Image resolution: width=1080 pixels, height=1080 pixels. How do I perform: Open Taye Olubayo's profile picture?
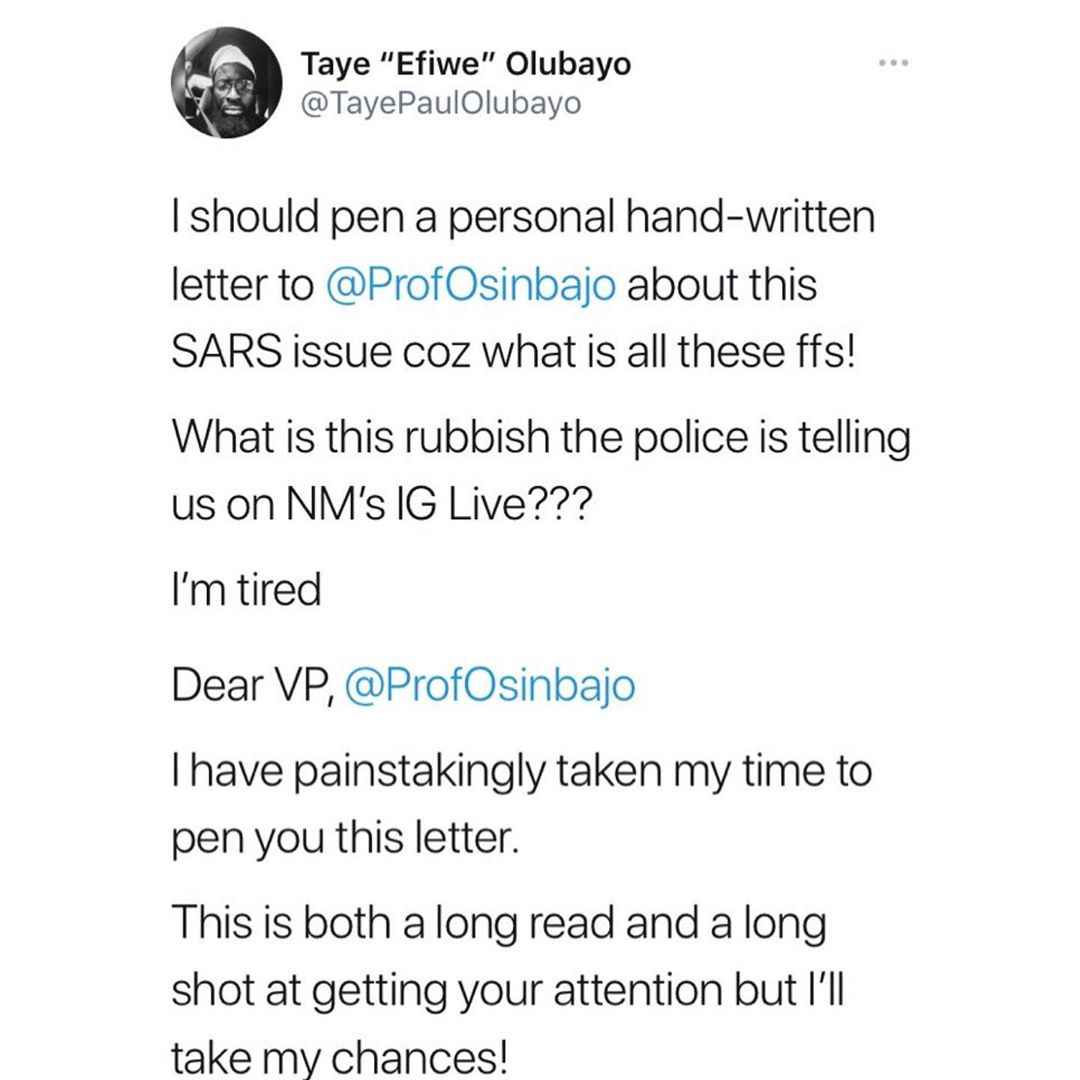coord(226,83)
